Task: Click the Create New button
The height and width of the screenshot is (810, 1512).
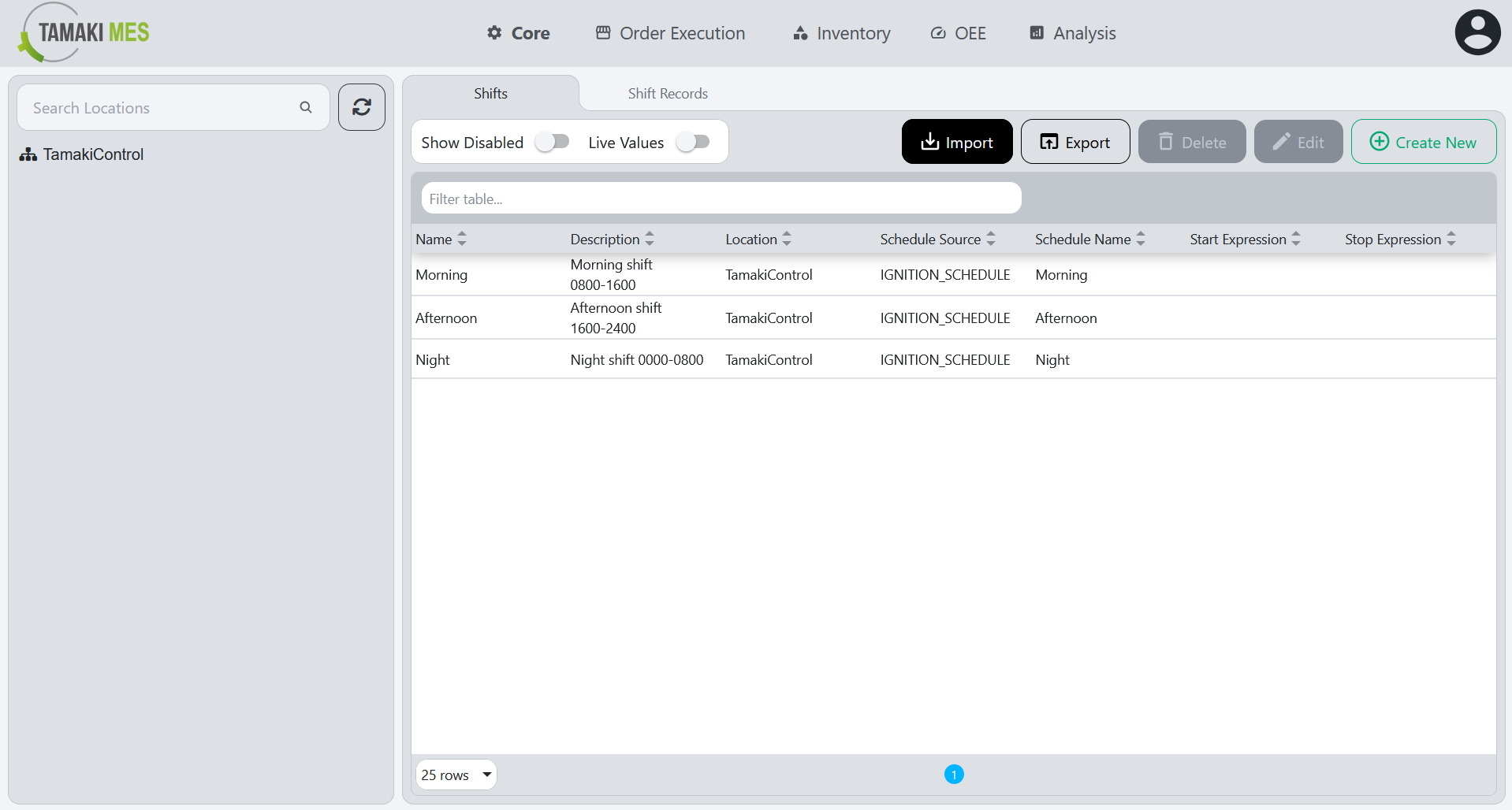Action: tap(1423, 142)
